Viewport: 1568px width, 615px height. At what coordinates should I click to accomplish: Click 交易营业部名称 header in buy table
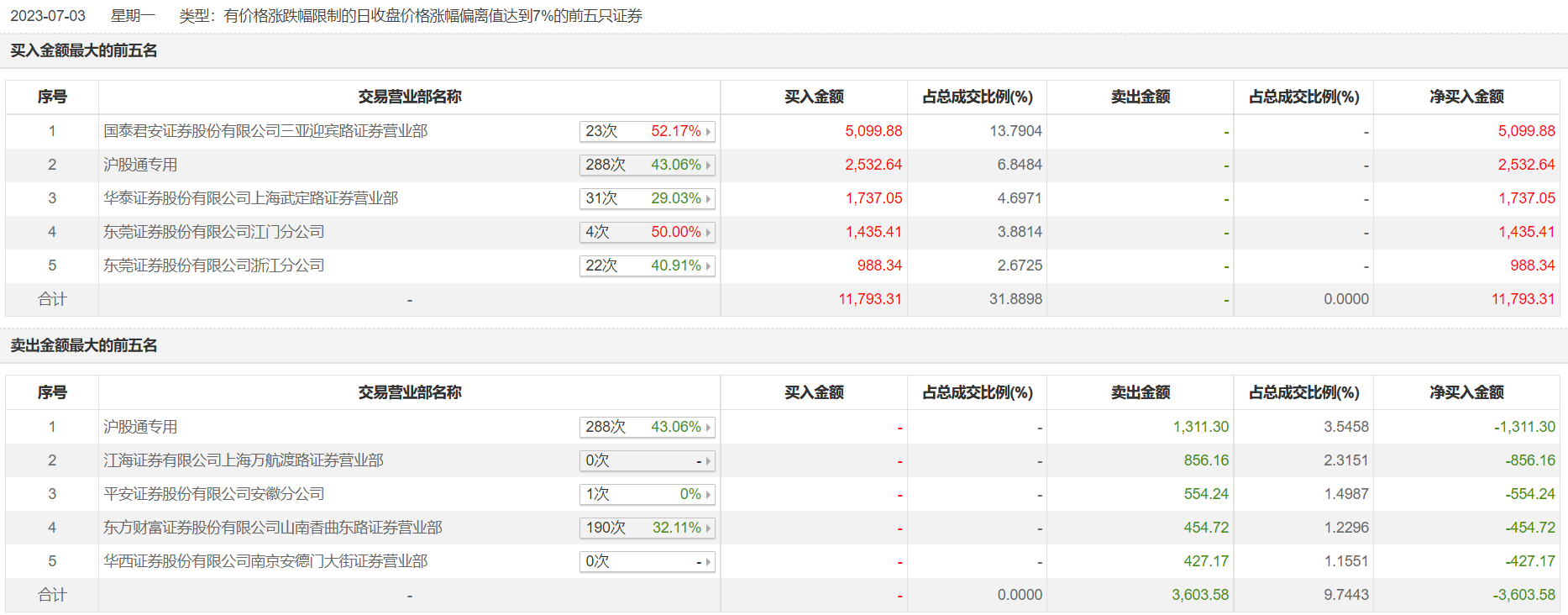pyautogui.click(x=410, y=97)
